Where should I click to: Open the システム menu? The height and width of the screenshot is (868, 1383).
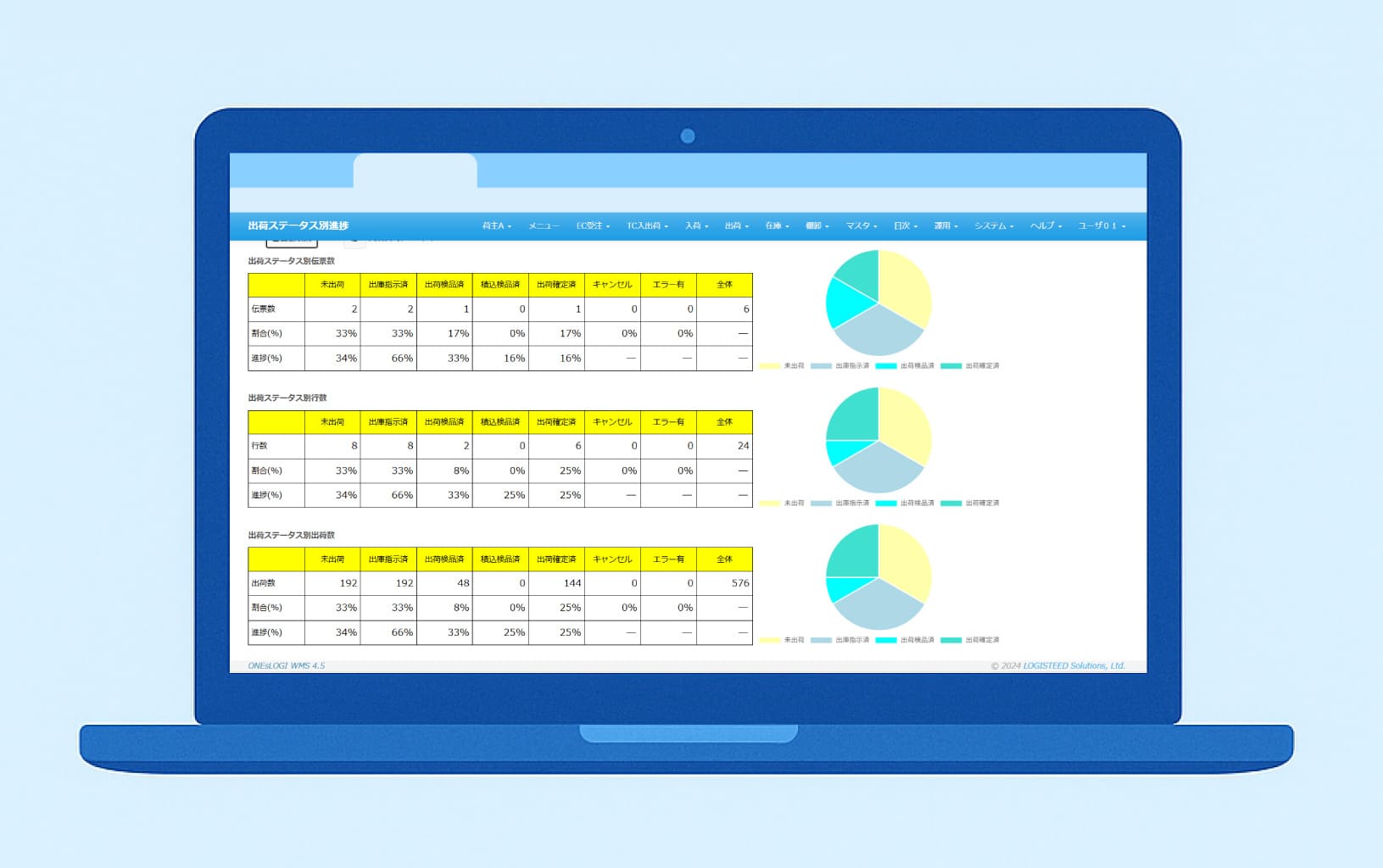tap(993, 226)
